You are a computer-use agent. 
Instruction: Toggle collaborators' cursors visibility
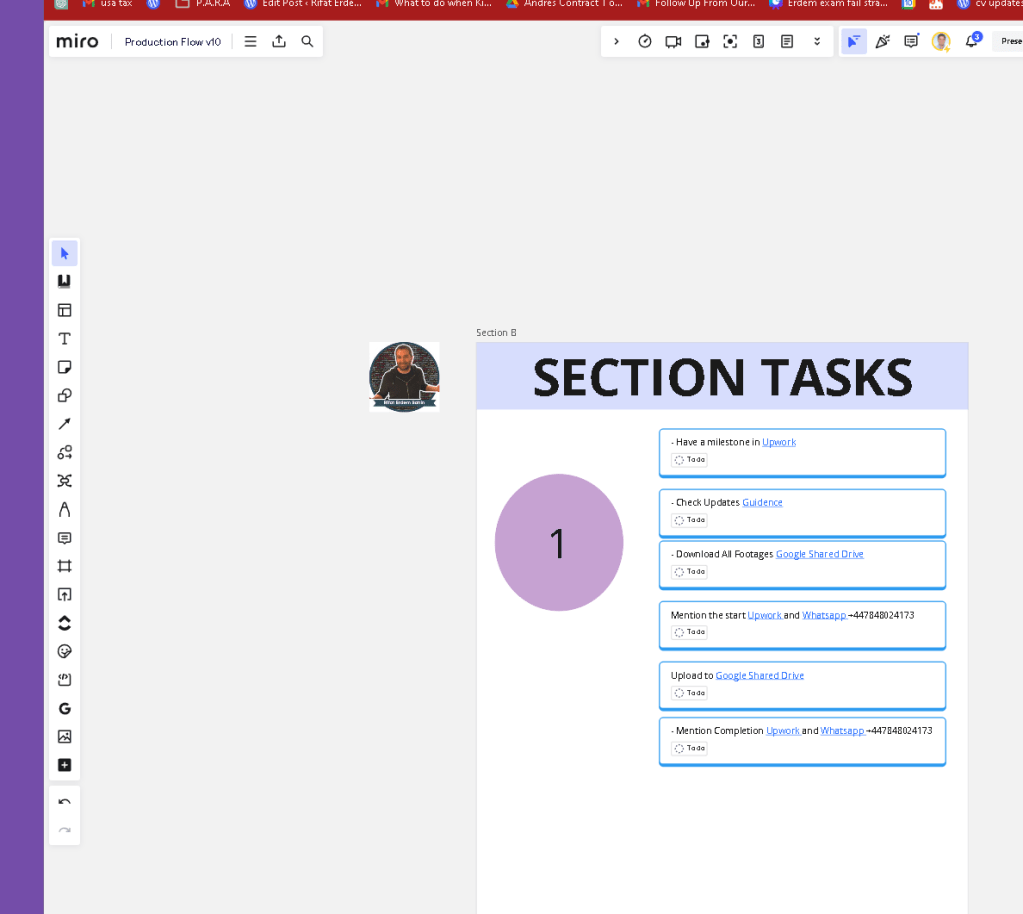tap(853, 41)
